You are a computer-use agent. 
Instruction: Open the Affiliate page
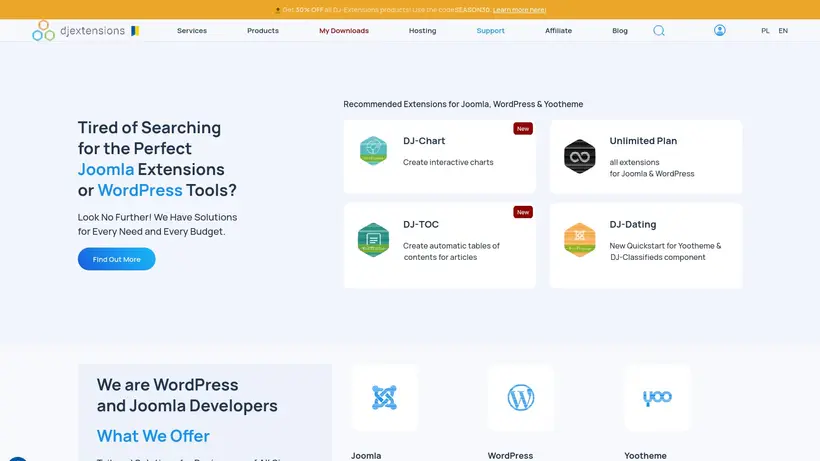pyautogui.click(x=559, y=31)
